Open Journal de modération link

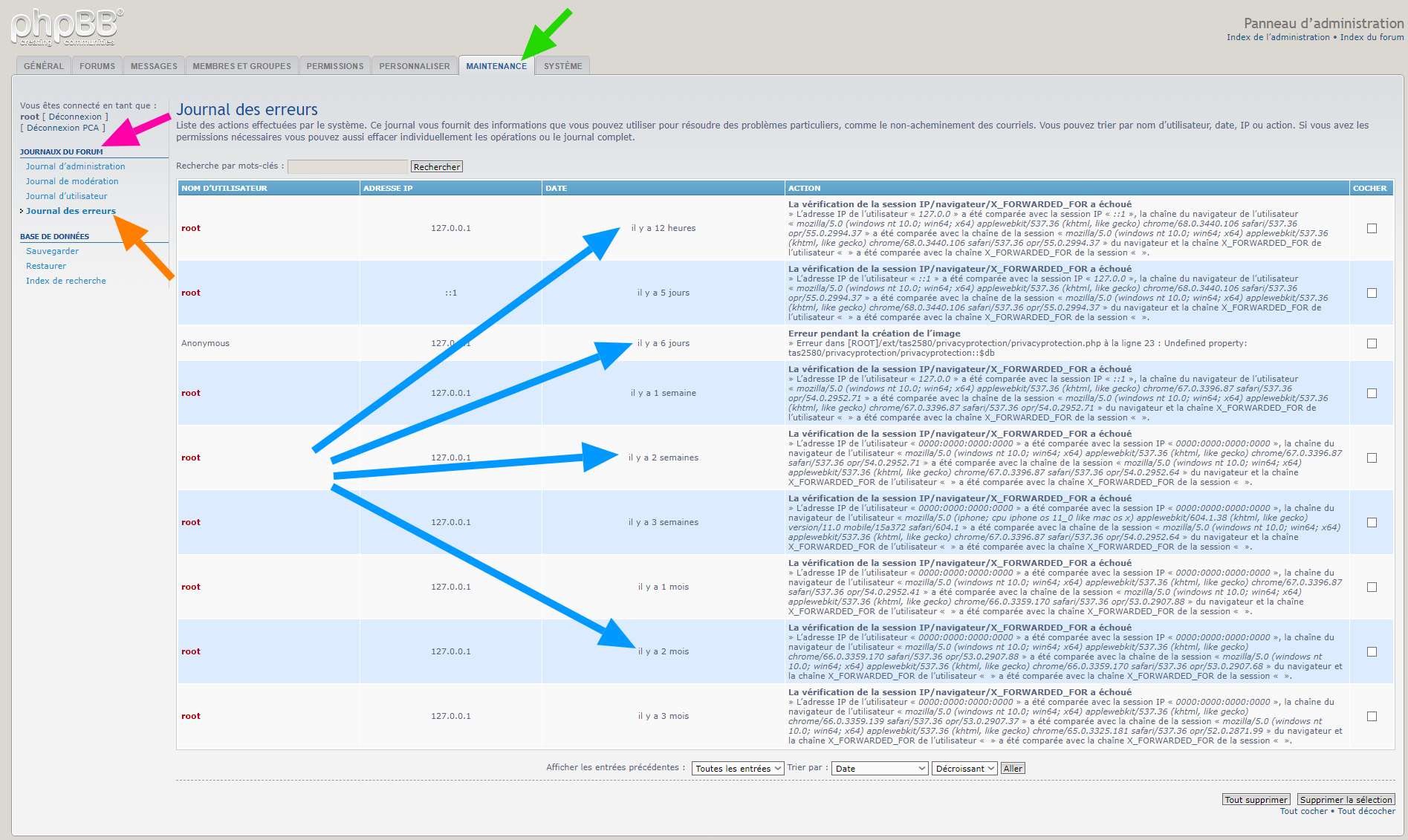[x=72, y=181]
